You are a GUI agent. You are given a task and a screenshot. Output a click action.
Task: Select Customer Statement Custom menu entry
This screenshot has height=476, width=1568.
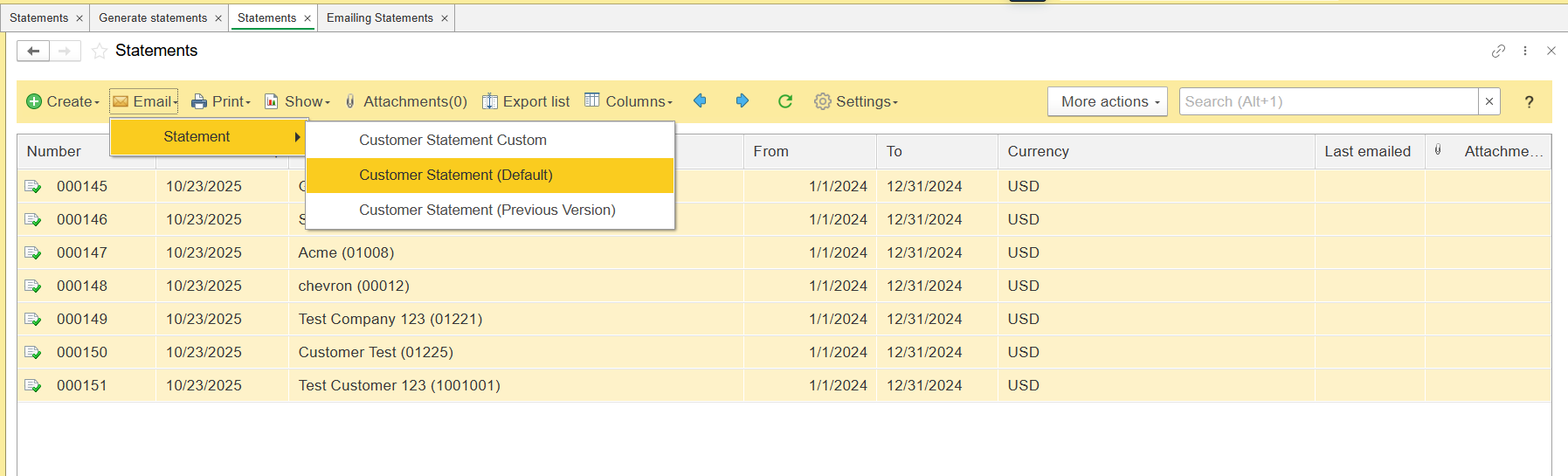click(x=452, y=141)
